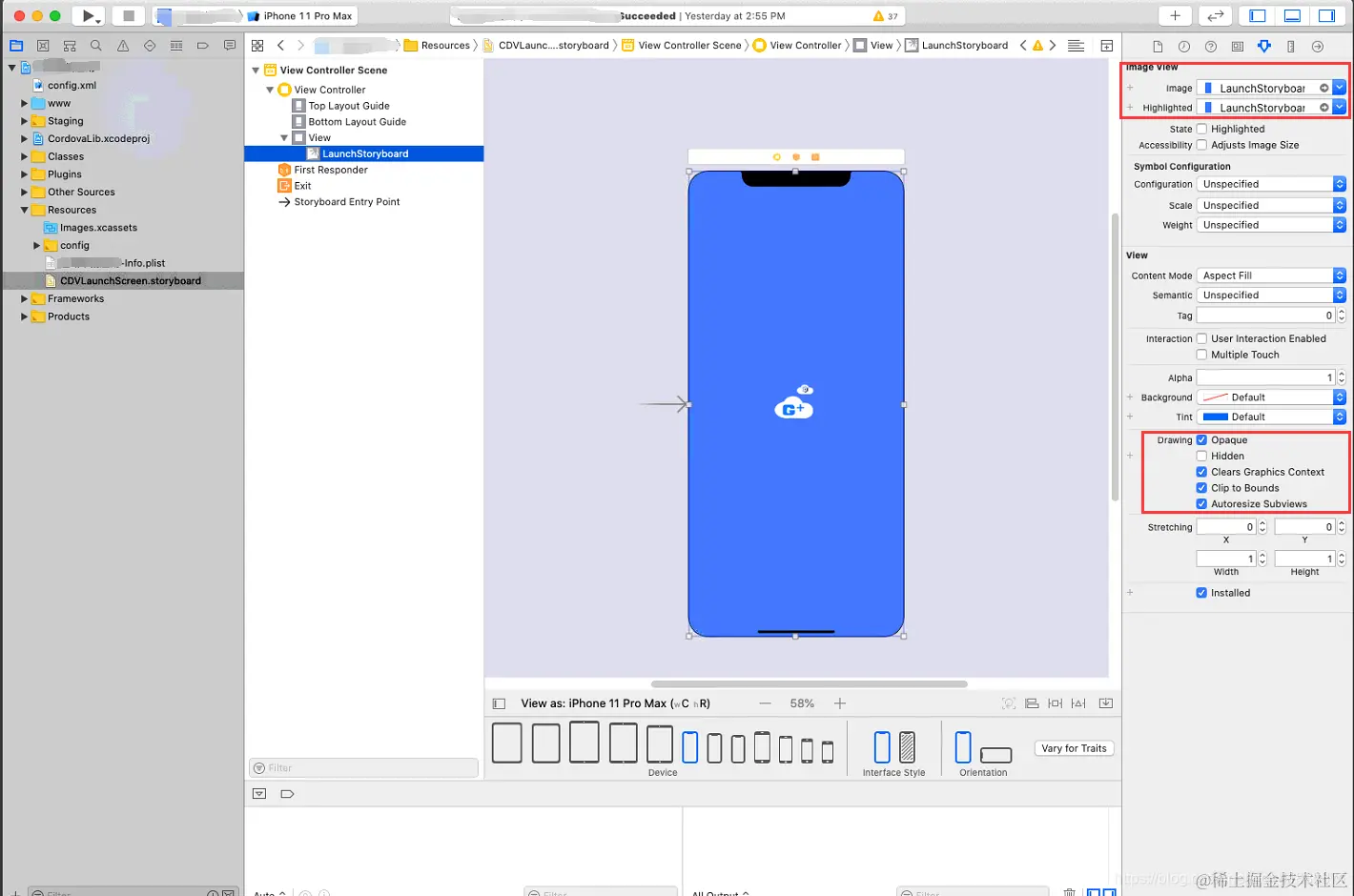Image resolution: width=1354 pixels, height=896 pixels.
Task: Hide the left navigator panel
Action: click(1258, 15)
